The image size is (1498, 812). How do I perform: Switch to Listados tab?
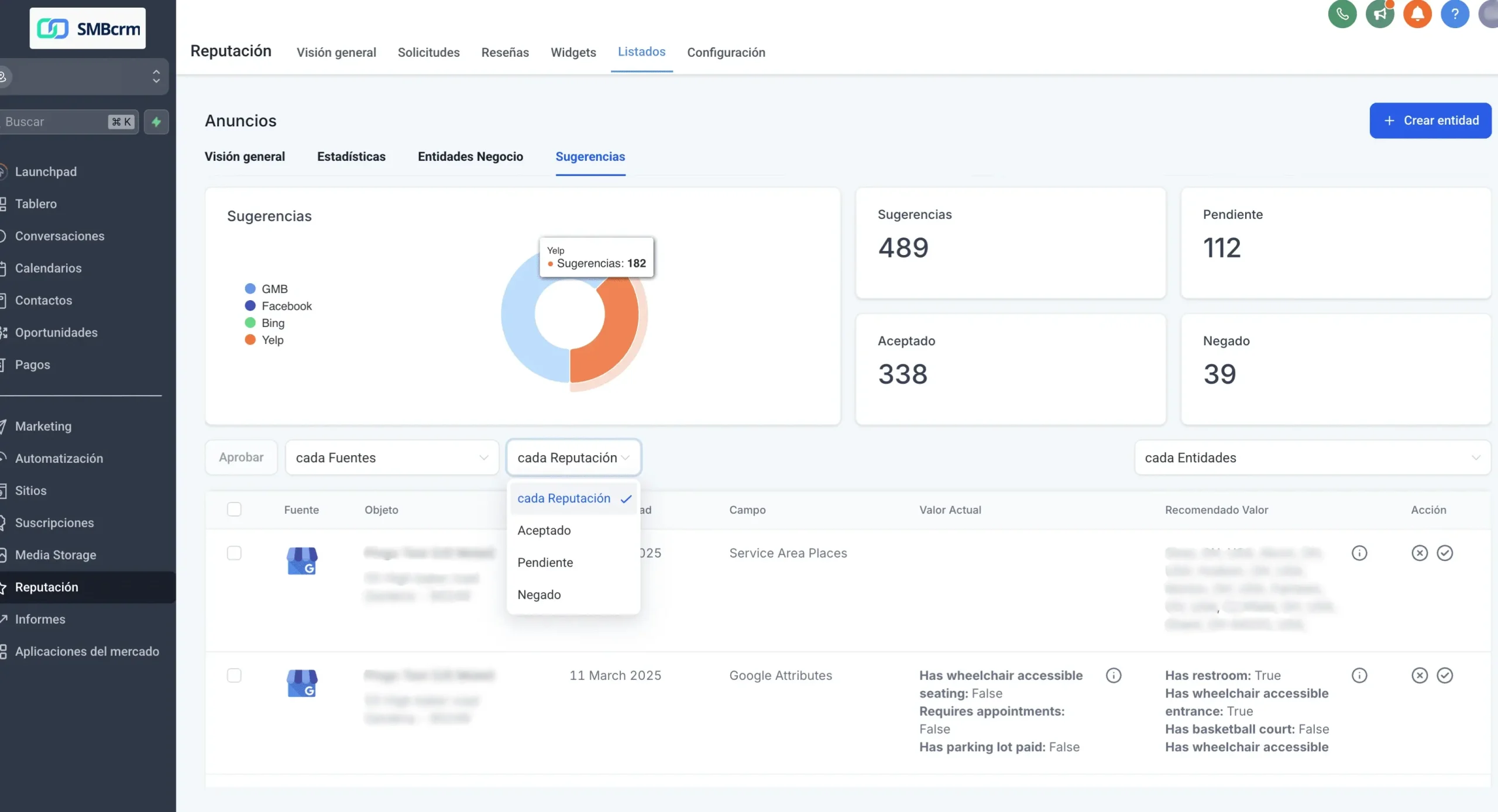[x=642, y=51]
